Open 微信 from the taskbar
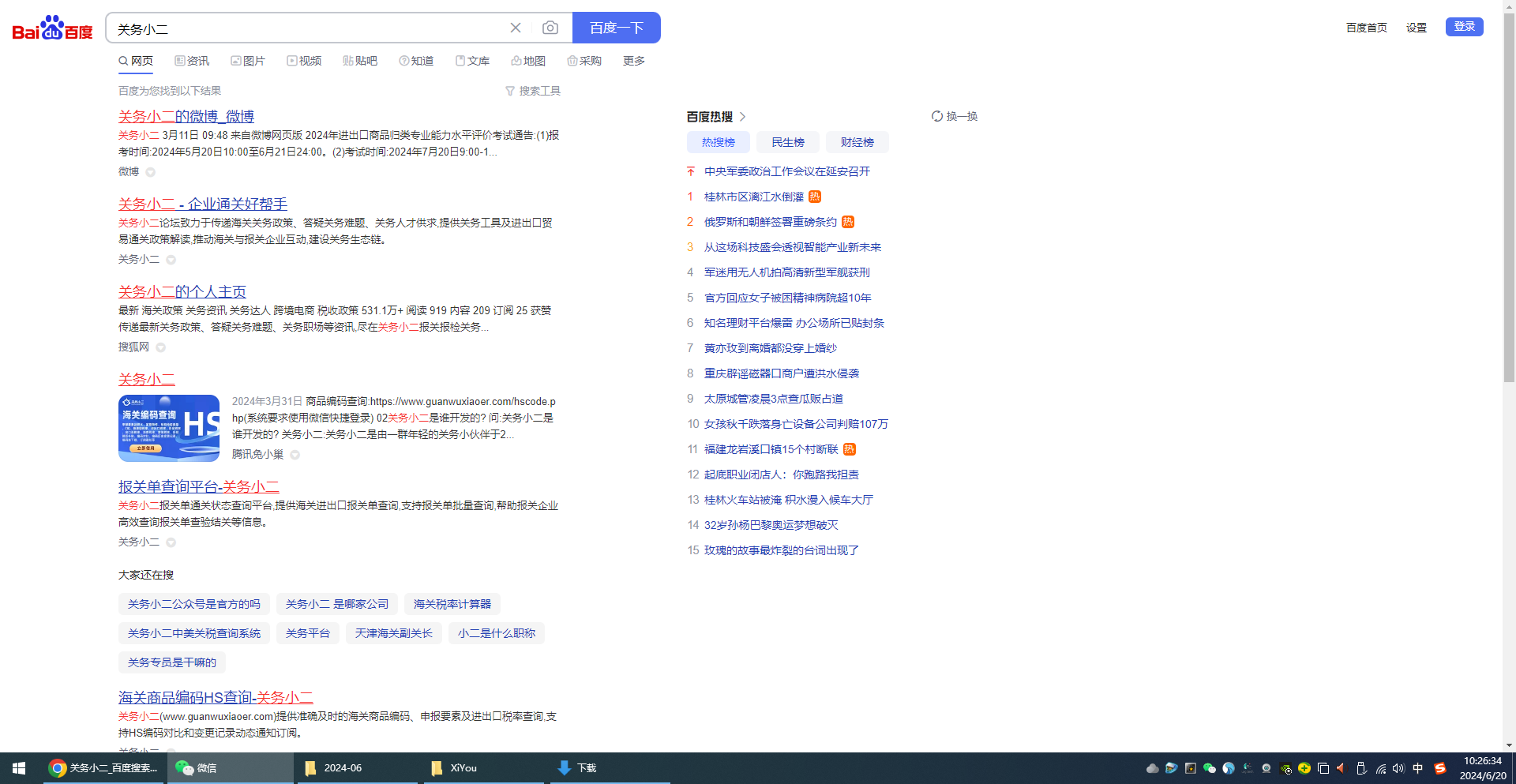1516x784 pixels. coord(231,768)
